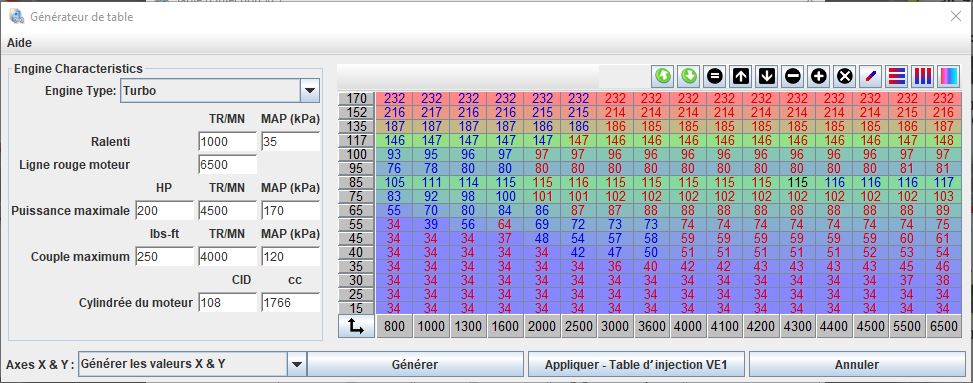Click the Puissance maximale TR/MN field (4500)
Screen dimensions: 973x383
click(228, 210)
